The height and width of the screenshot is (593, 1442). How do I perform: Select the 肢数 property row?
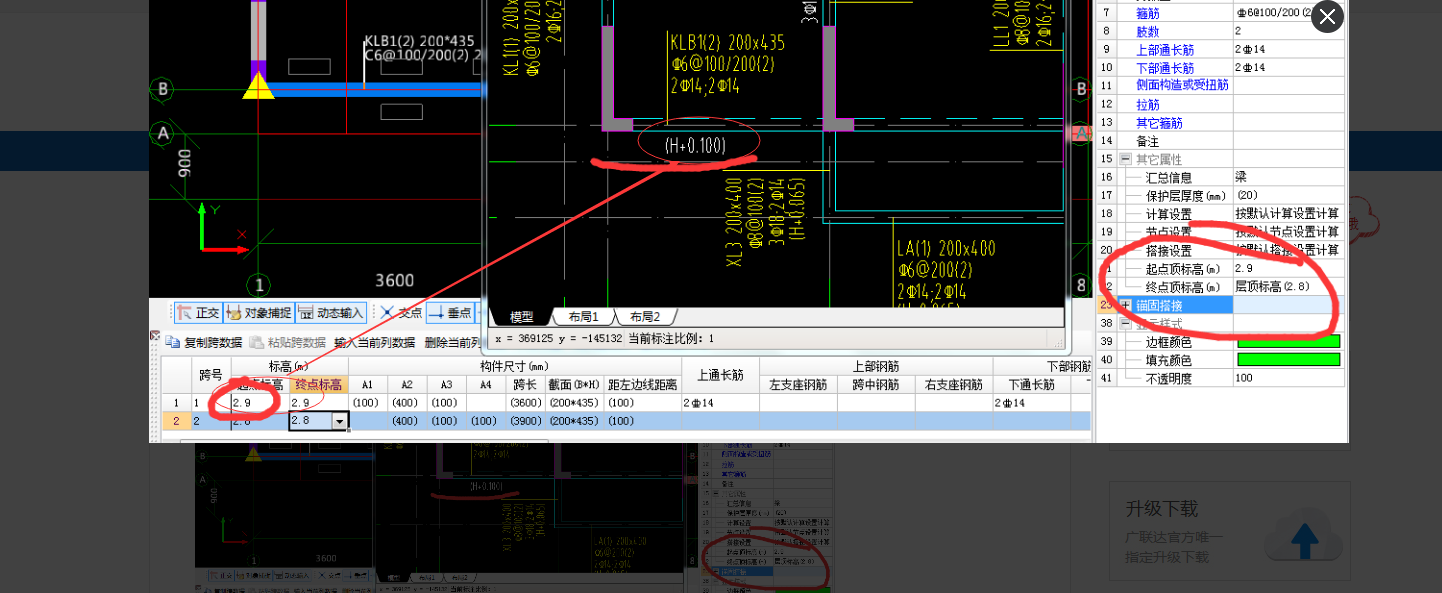pyautogui.click(x=1221, y=31)
